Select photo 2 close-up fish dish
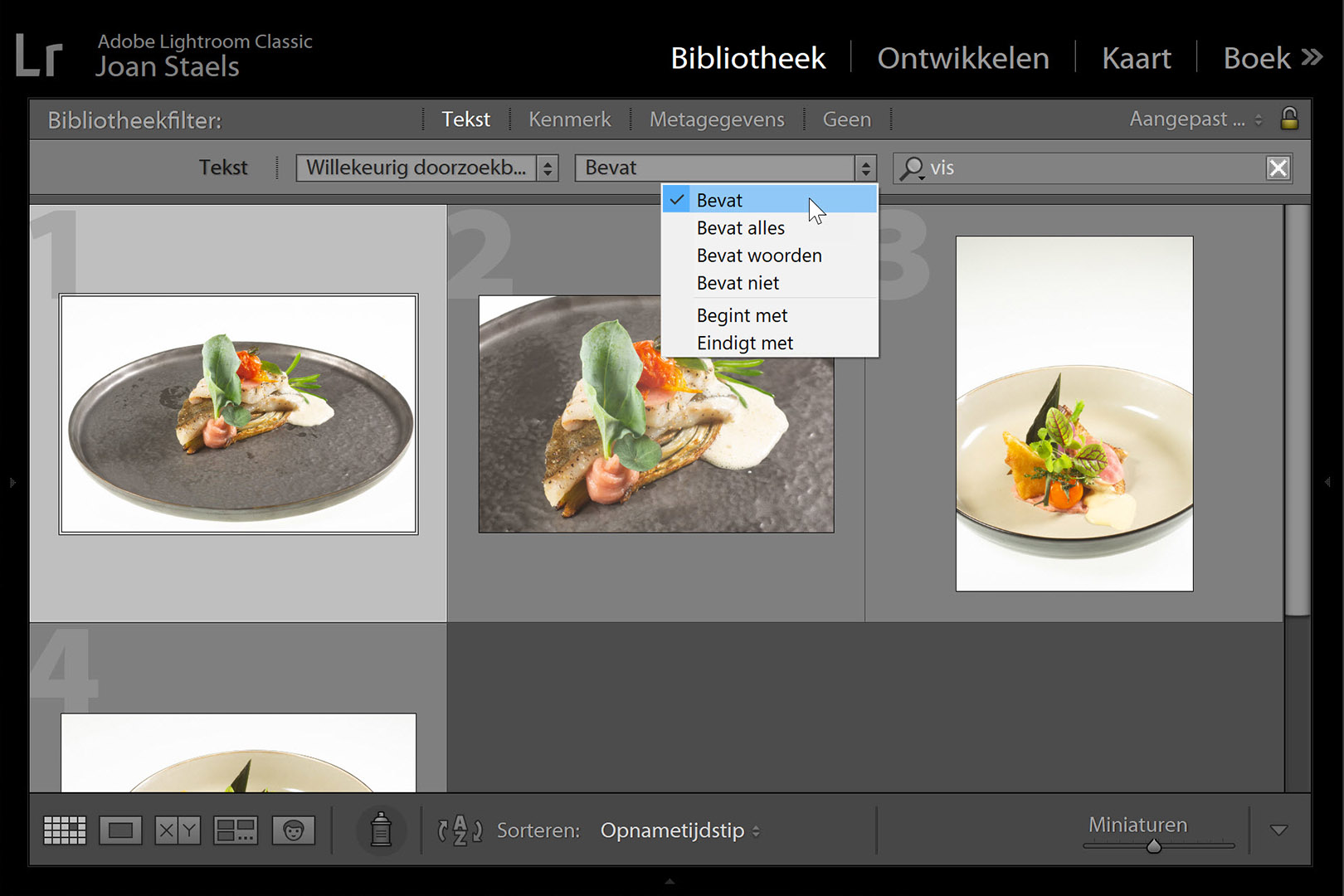The image size is (1344, 896). click(x=656, y=414)
